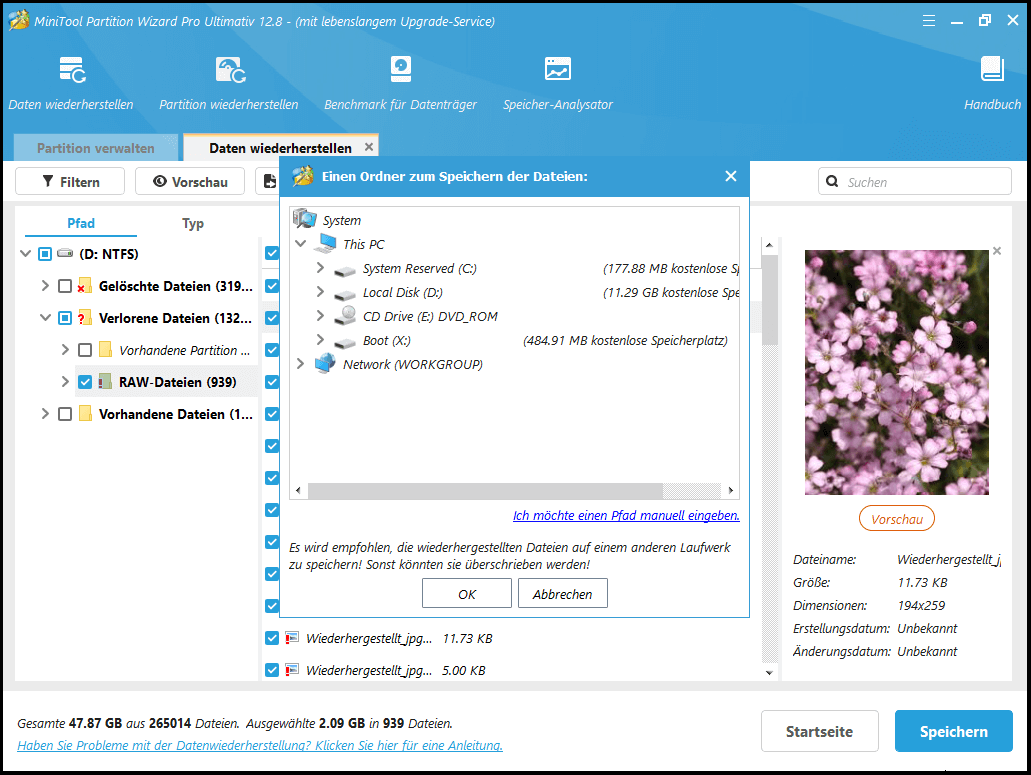This screenshot has width=1031, height=775.
Task: Switch to Partition verwalten tab
Action: pyautogui.click(x=96, y=148)
